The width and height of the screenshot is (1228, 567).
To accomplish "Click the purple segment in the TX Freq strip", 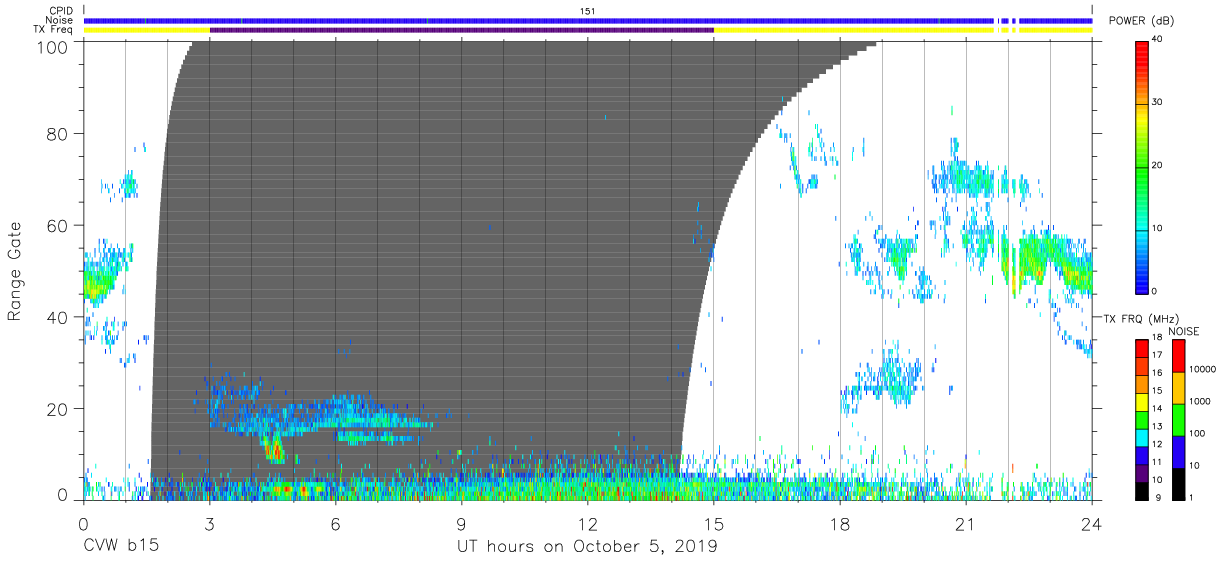I will click(462, 30).
